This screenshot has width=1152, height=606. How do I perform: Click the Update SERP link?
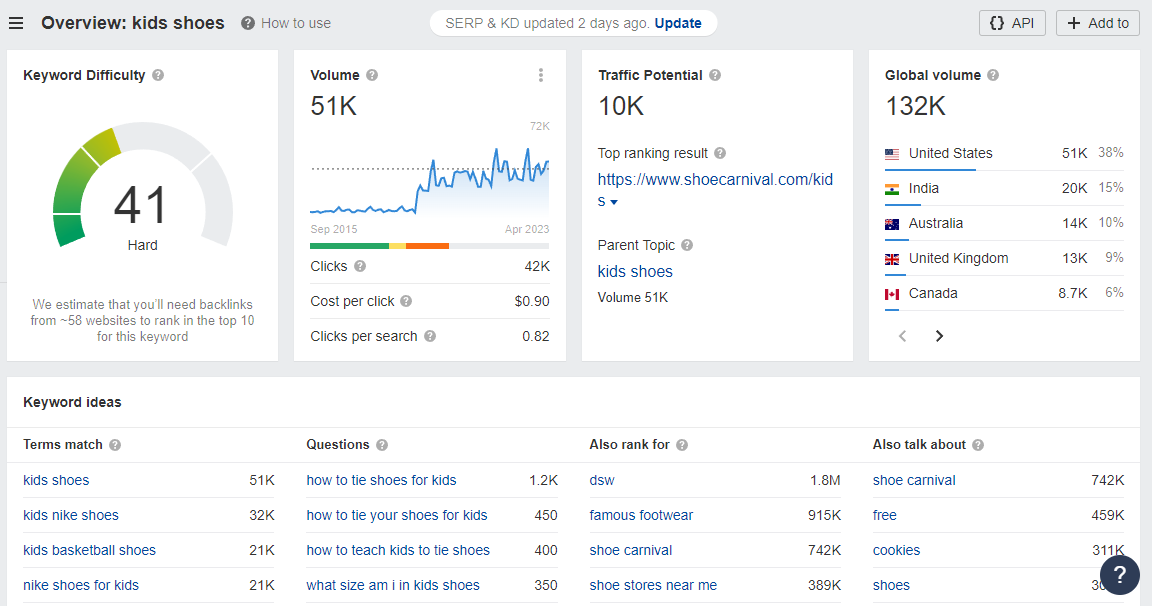pos(678,23)
